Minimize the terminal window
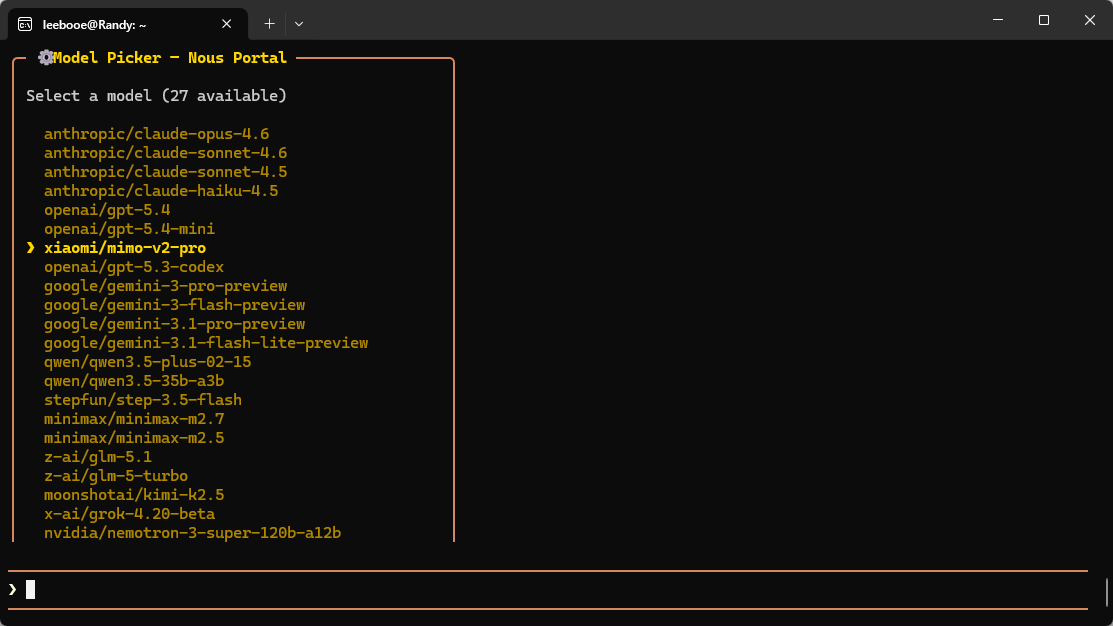Image resolution: width=1113 pixels, height=626 pixels. click(x=998, y=20)
